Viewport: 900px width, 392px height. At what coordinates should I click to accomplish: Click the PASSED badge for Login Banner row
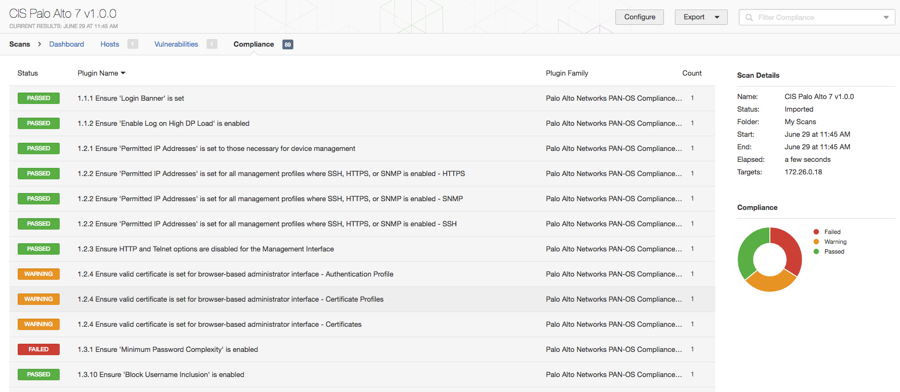pos(38,98)
